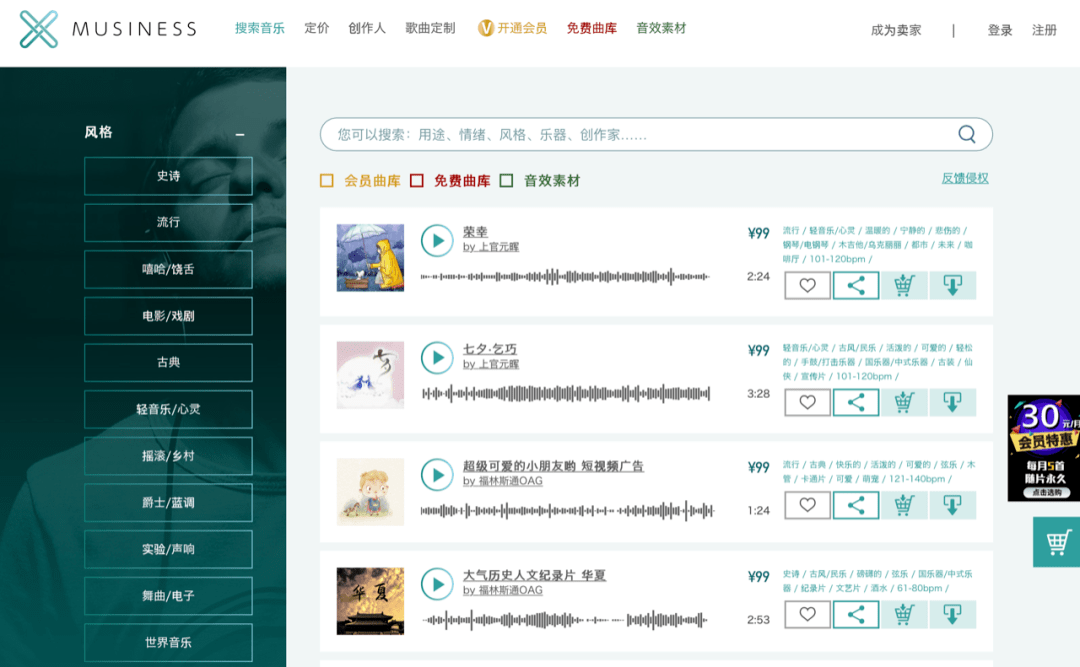The width and height of the screenshot is (1080, 667).
Task: Click the search magnifier icon
Action: [967, 134]
